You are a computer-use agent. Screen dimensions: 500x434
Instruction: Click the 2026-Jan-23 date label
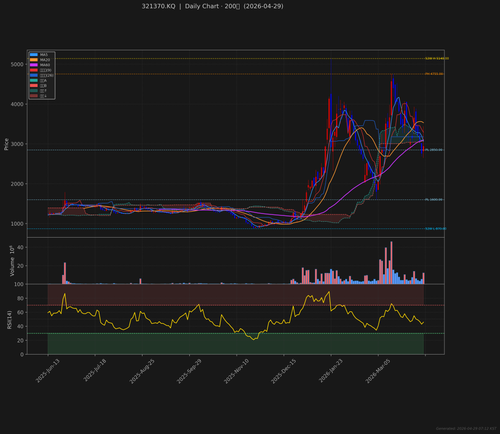point(331,371)
